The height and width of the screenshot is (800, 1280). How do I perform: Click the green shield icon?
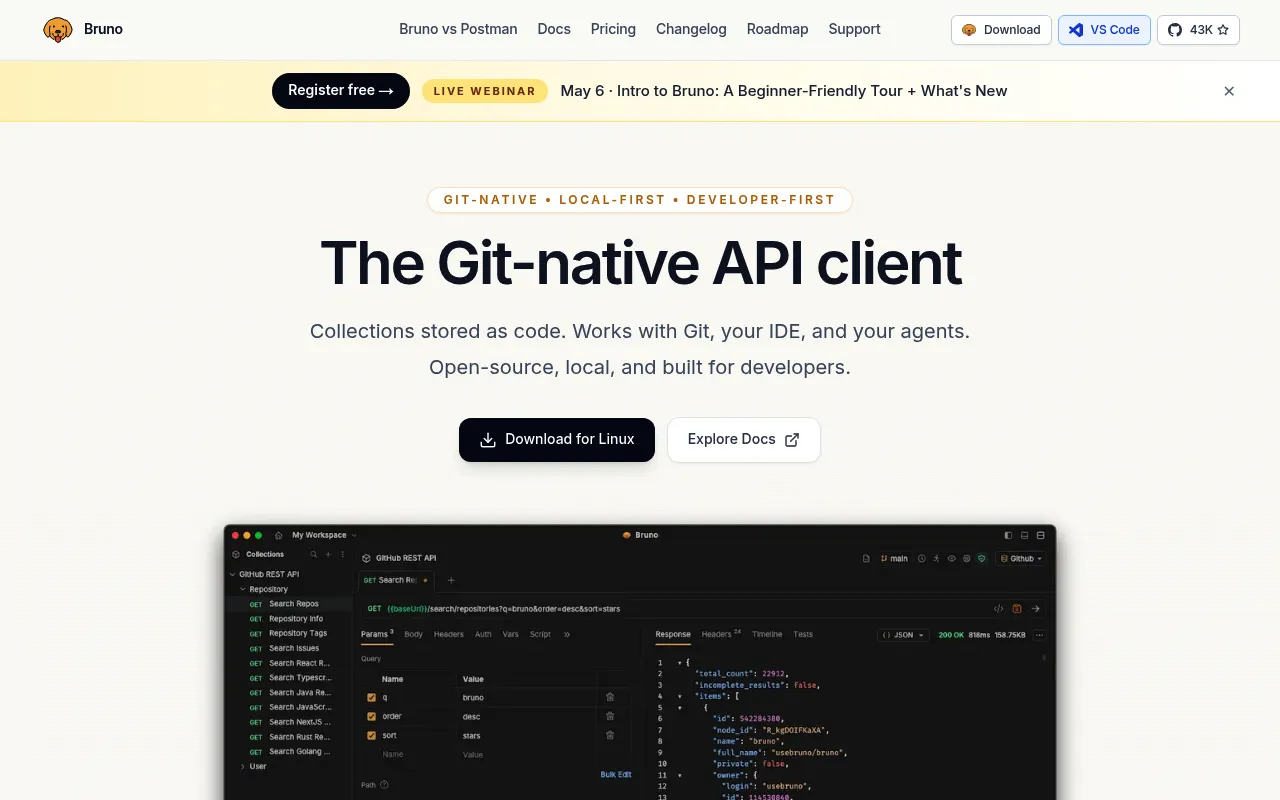(x=982, y=558)
